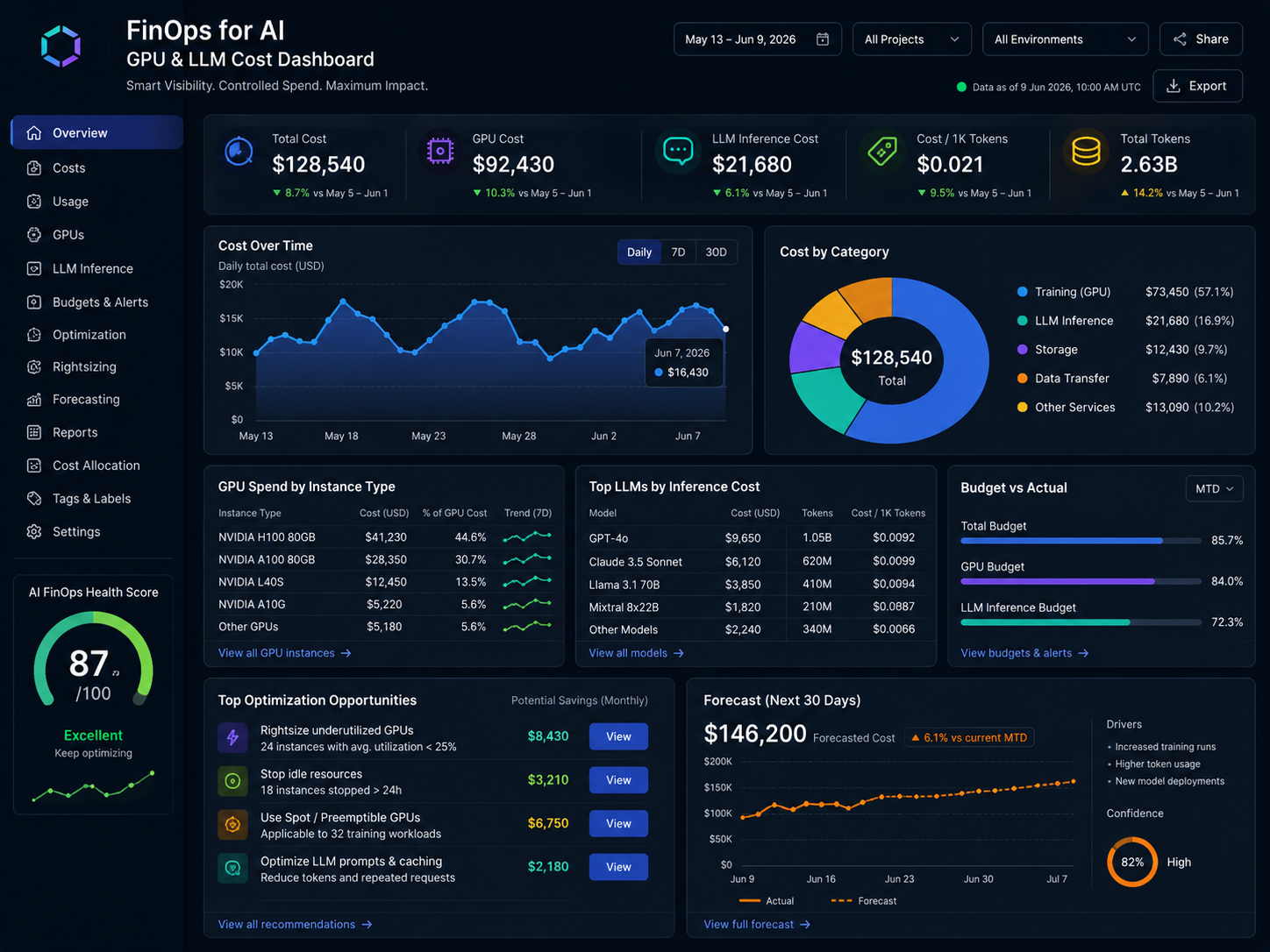Click the Usage sidebar icon
The width and height of the screenshot is (1270, 952).
pyautogui.click(x=34, y=202)
